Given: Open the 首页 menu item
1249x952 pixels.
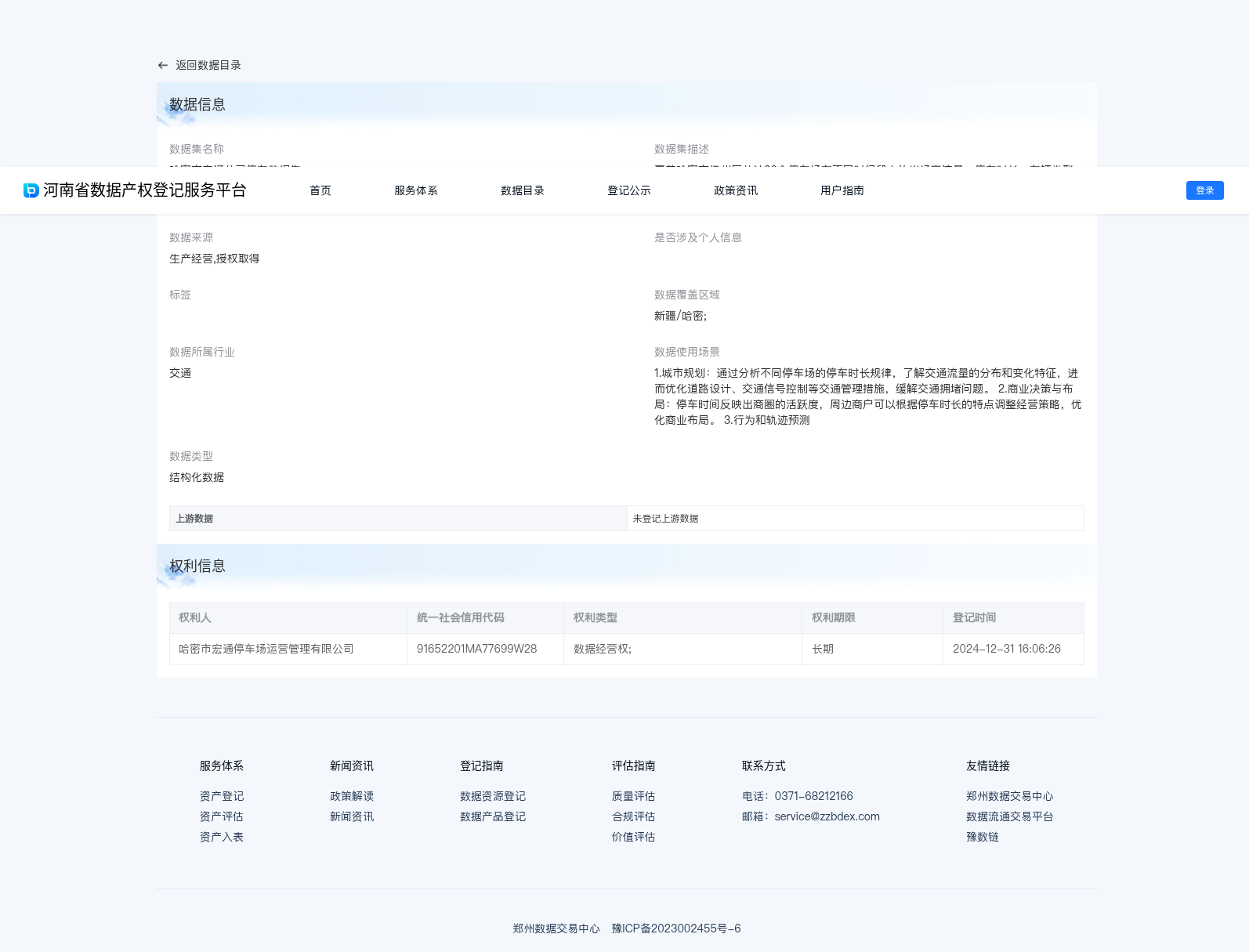Looking at the screenshot, I should pos(320,190).
